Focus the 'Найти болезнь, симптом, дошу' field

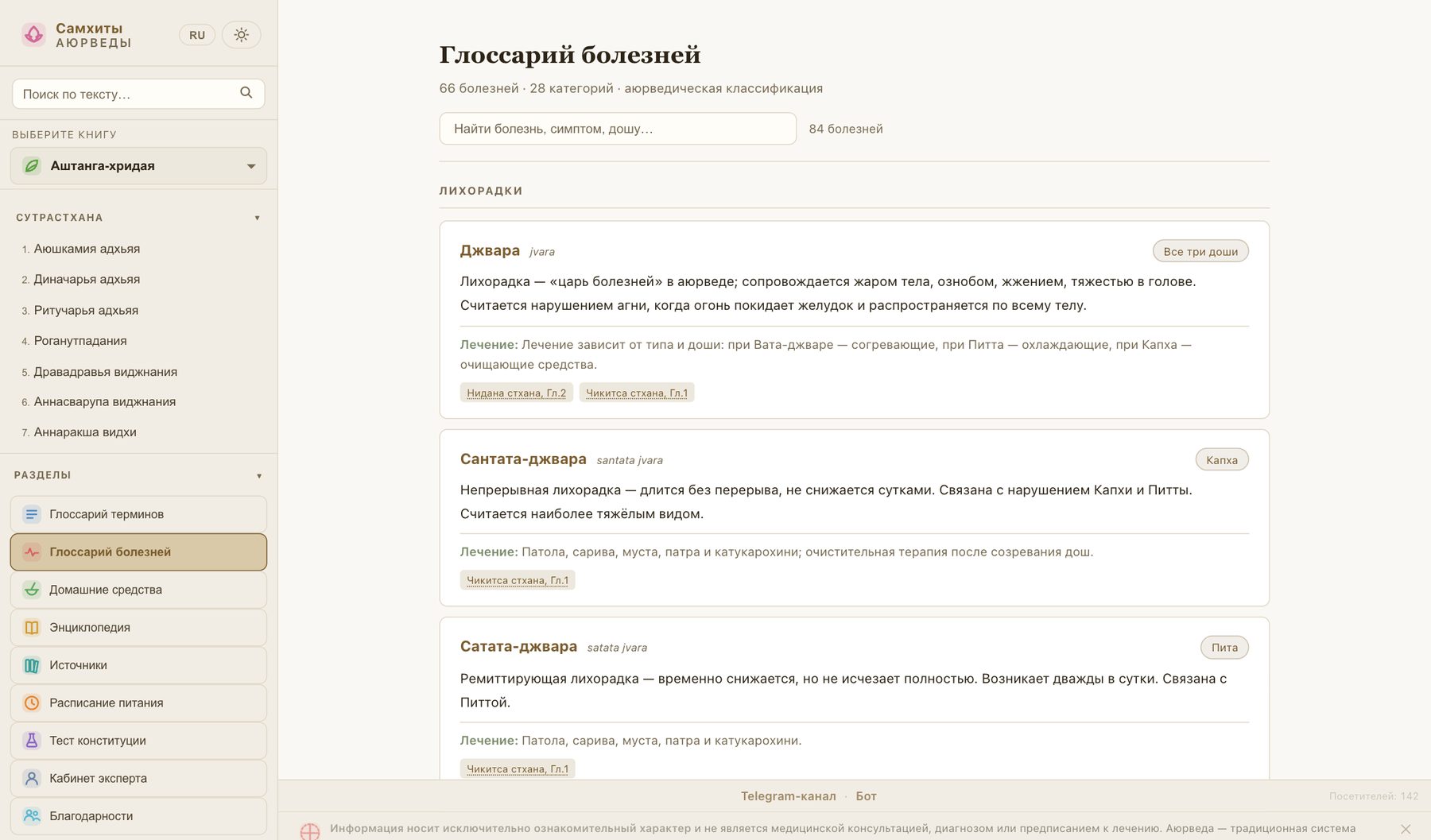click(x=618, y=129)
